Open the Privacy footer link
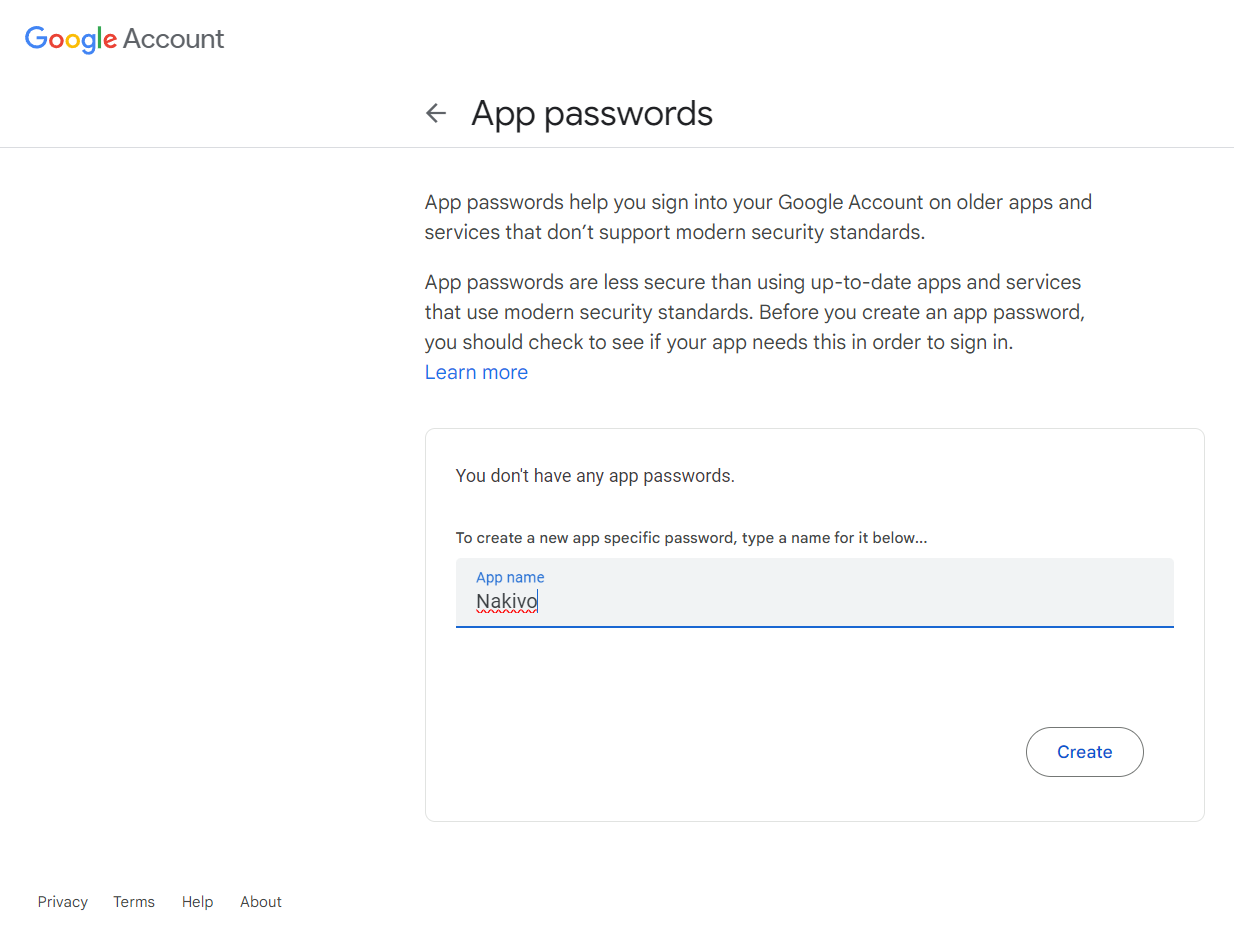Image resolution: width=1234 pixels, height=932 pixels. tap(63, 902)
